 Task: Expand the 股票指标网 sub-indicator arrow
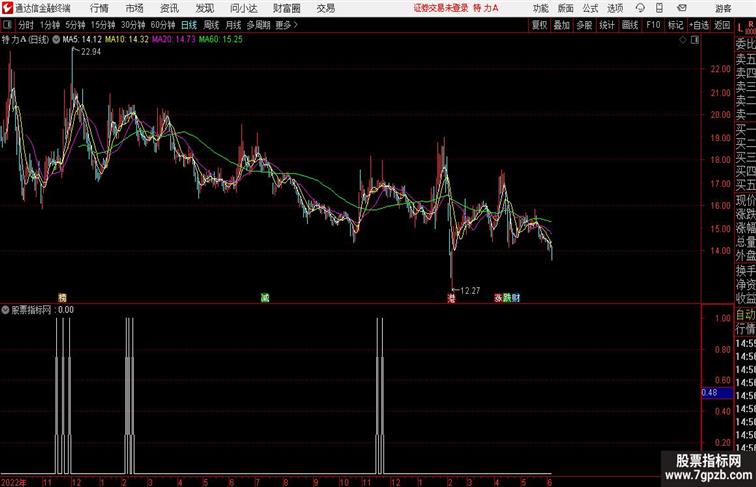[x=5, y=310]
